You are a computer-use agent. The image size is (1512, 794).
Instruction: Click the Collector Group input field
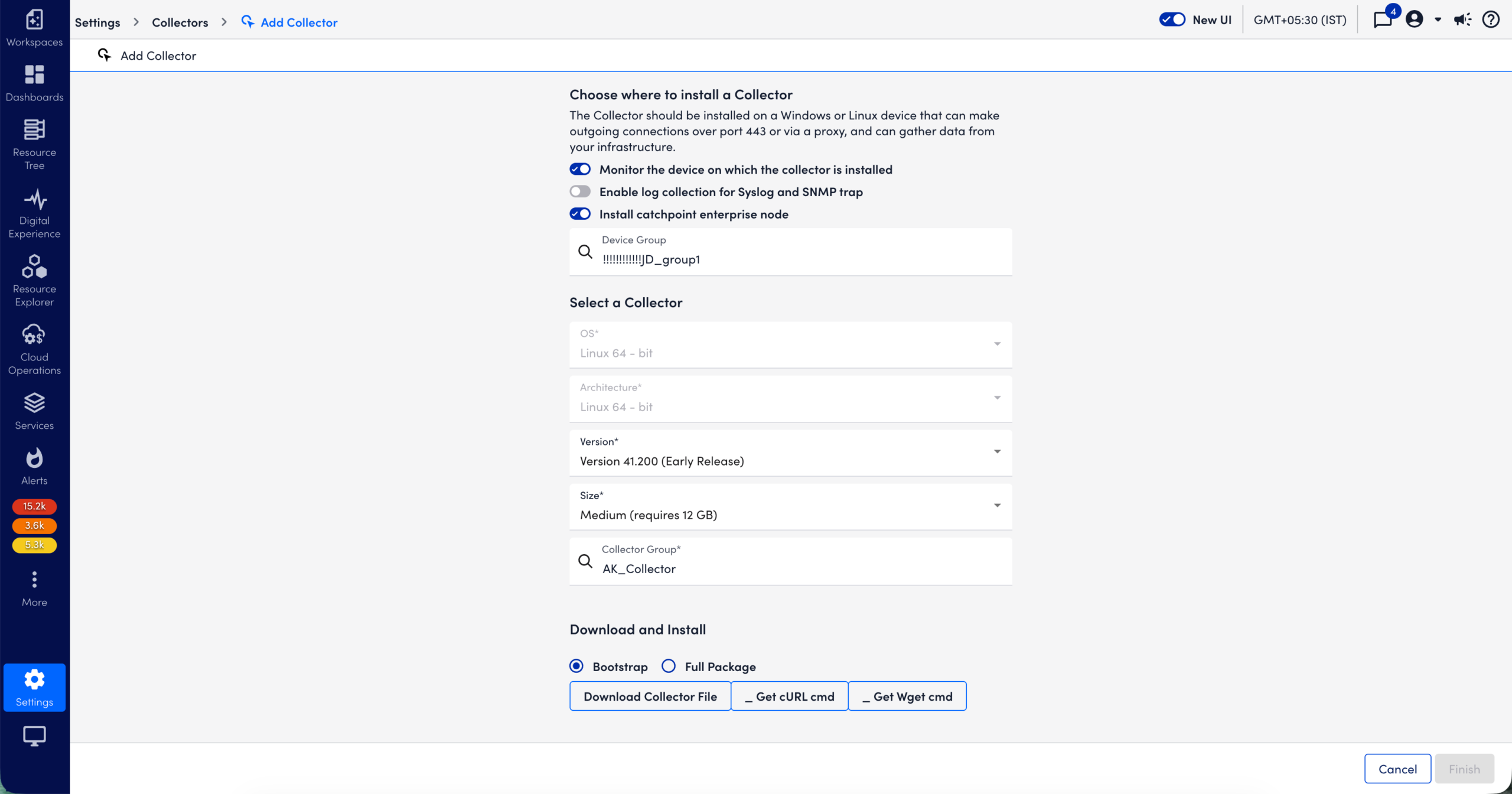[791, 561]
